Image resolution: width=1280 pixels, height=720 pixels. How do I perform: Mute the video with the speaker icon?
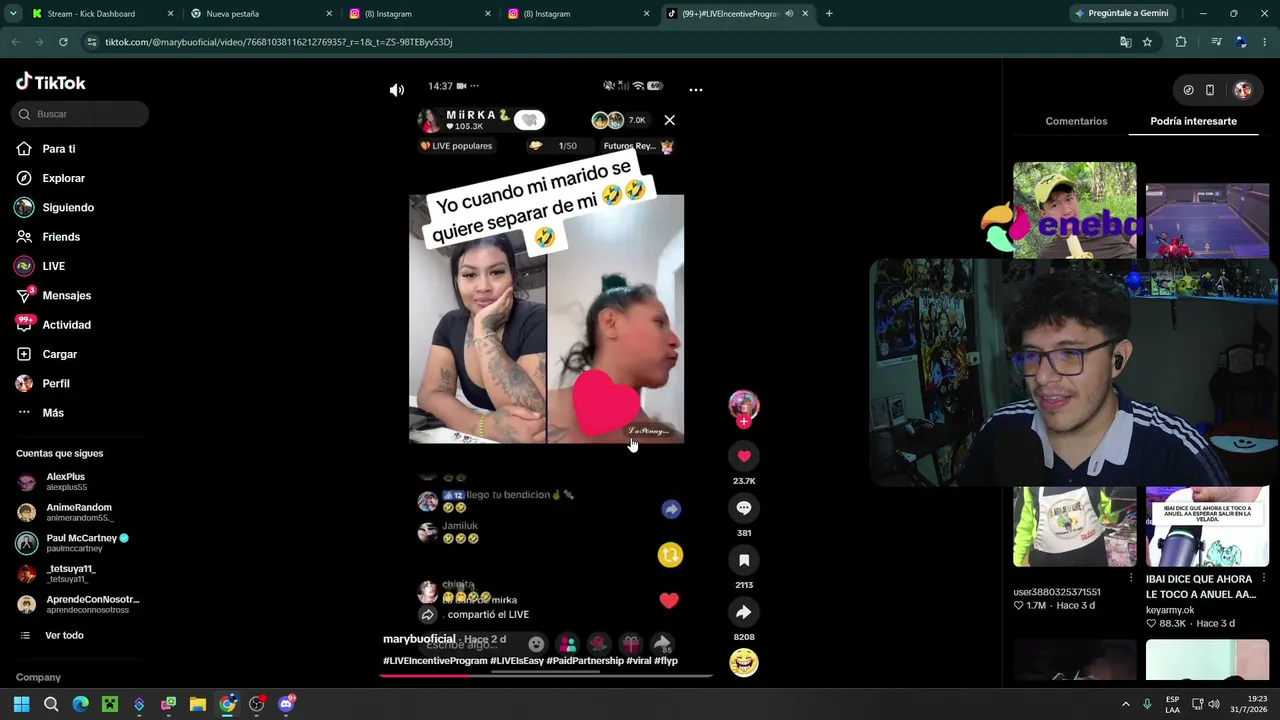coord(397,90)
